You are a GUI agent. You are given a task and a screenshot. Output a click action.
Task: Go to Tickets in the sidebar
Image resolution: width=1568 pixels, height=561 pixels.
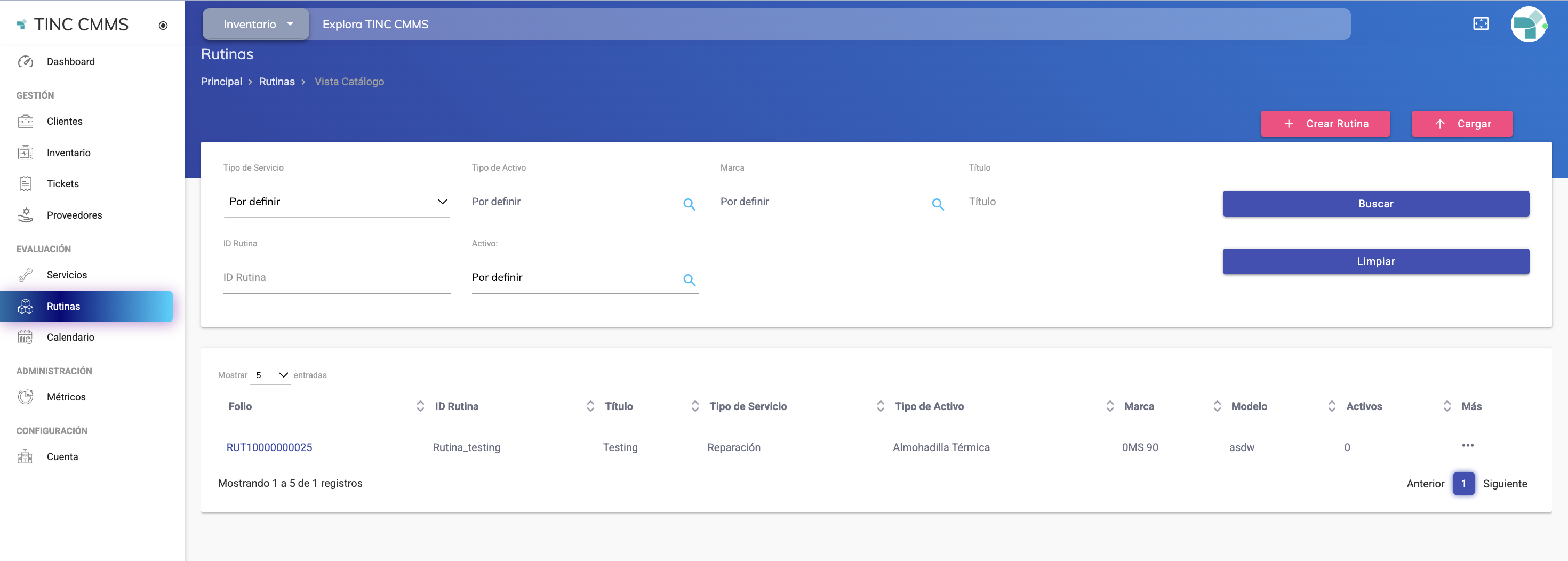63,184
